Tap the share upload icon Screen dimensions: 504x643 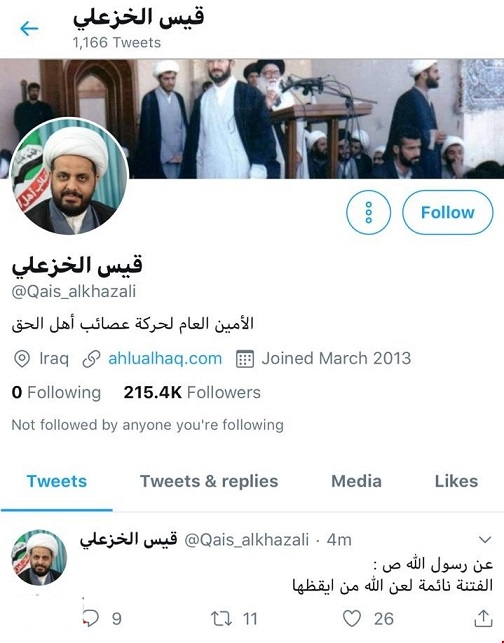click(483, 618)
